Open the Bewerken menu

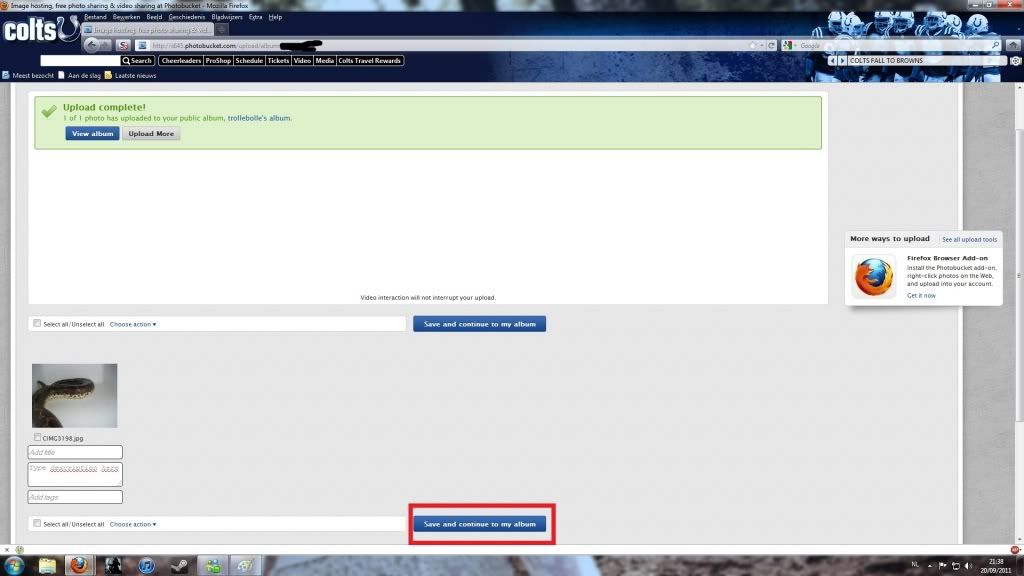coord(126,17)
